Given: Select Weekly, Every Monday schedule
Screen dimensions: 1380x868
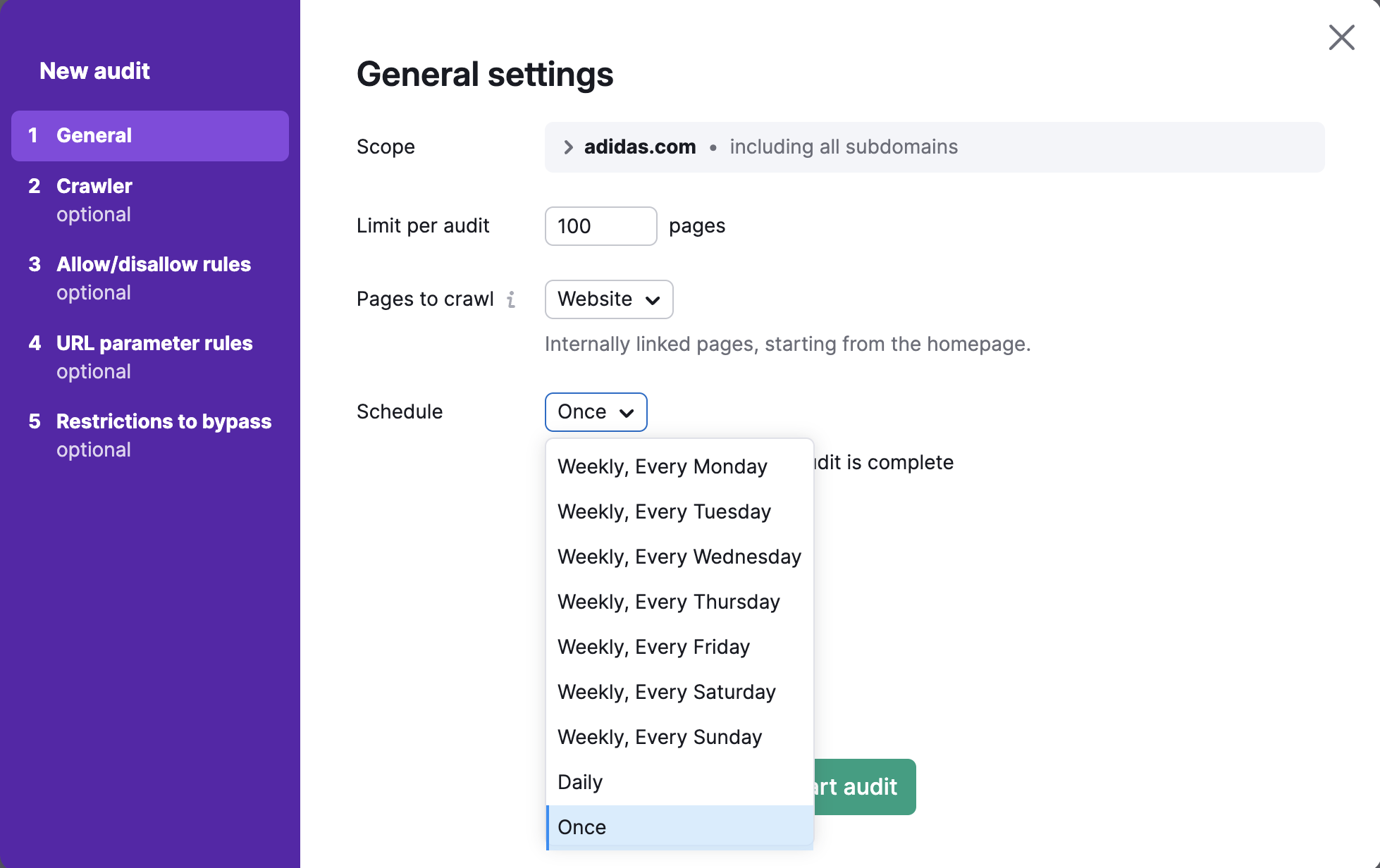Looking at the screenshot, I should (x=662, y=466).
